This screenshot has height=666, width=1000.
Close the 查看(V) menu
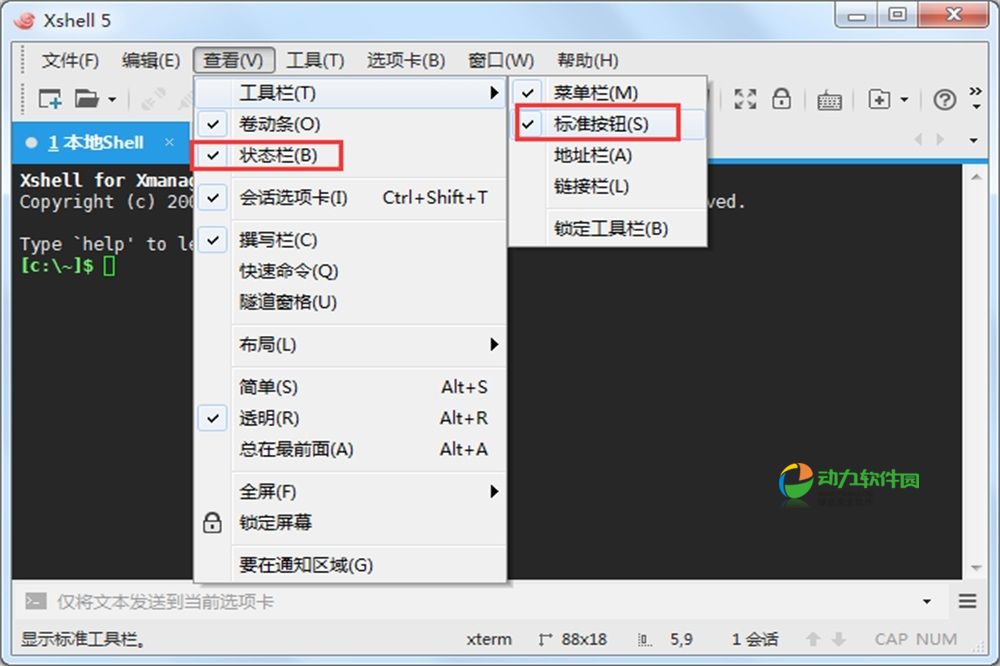pyautogui.click(x=233, y=61)
